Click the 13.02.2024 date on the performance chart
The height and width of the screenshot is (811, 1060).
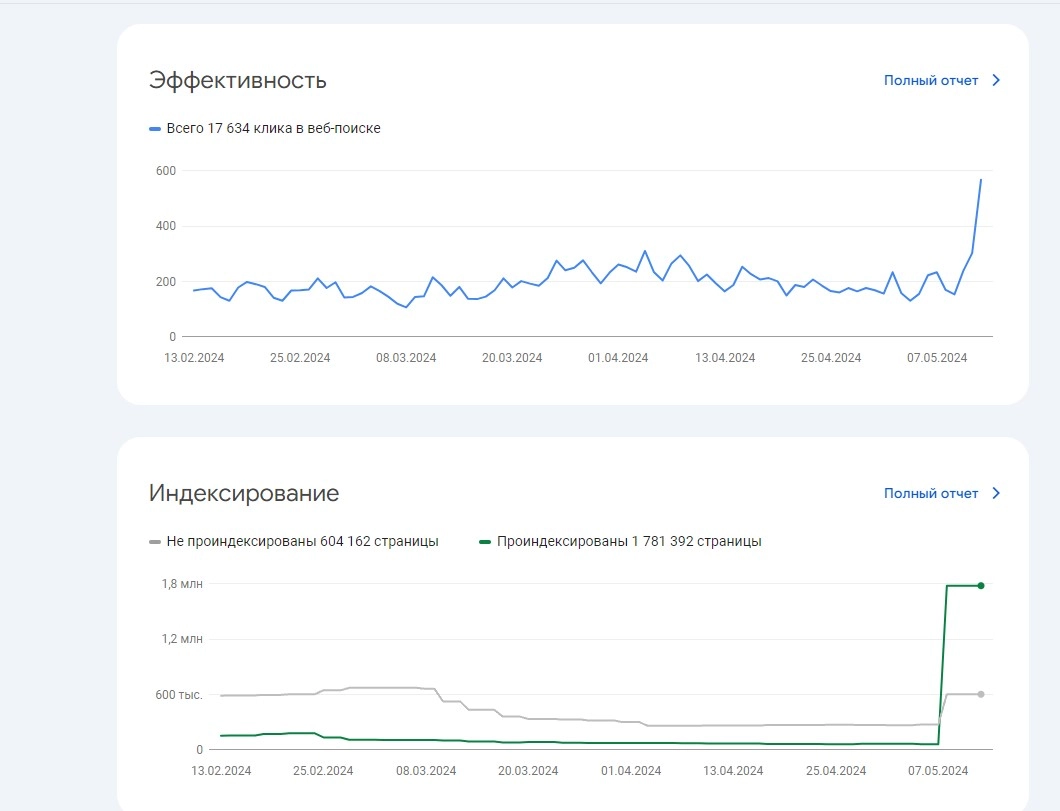point(194,358)
